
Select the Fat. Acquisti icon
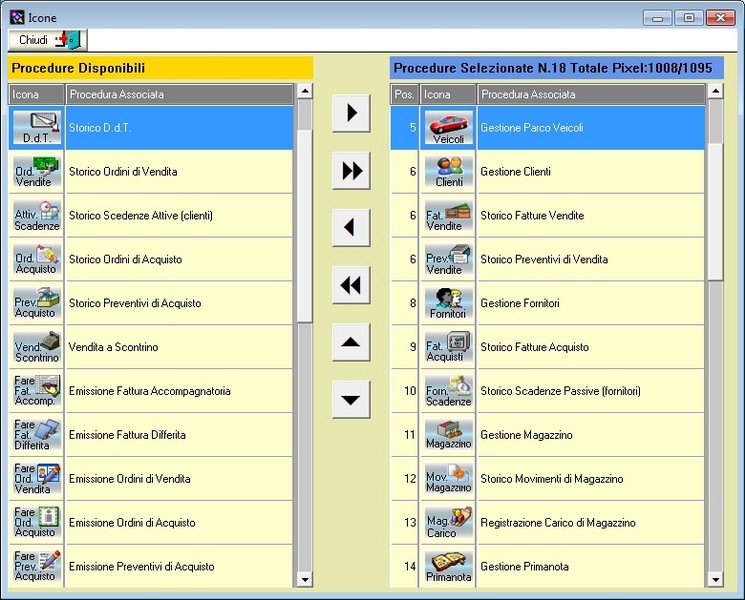coord(448,347)
